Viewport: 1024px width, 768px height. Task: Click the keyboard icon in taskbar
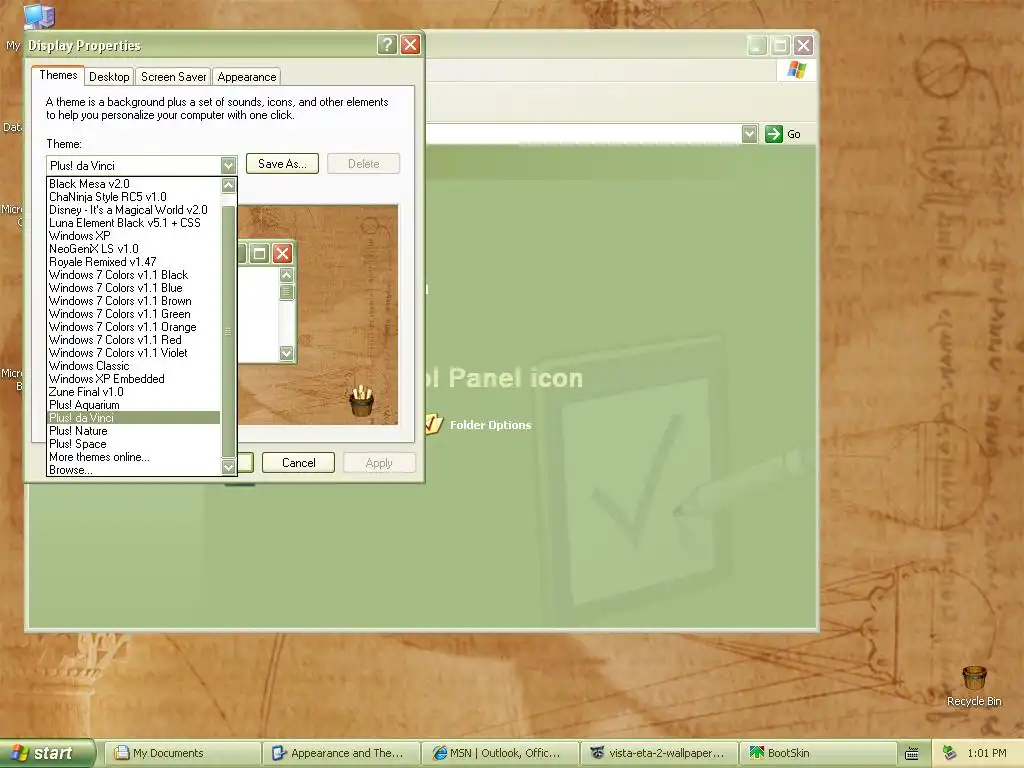912,754
